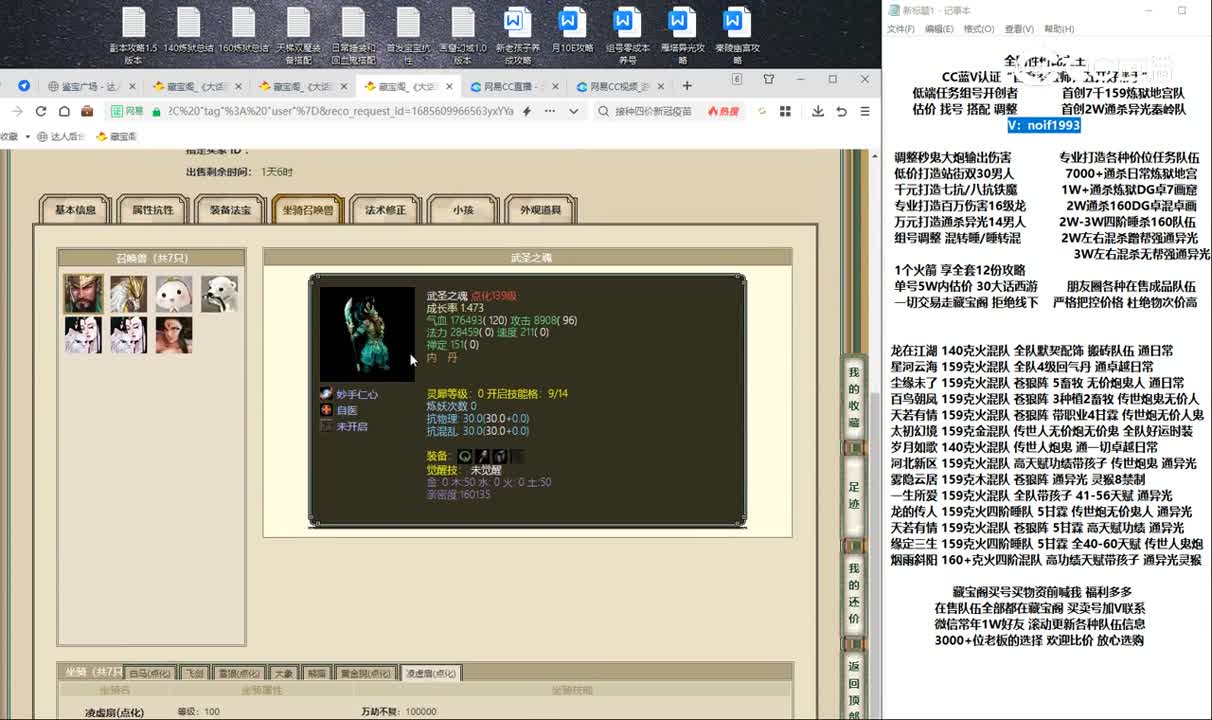The height and width of the screenshot is (720, 1212).
Task: Click the browser home icon
Action: pos(64,112)
